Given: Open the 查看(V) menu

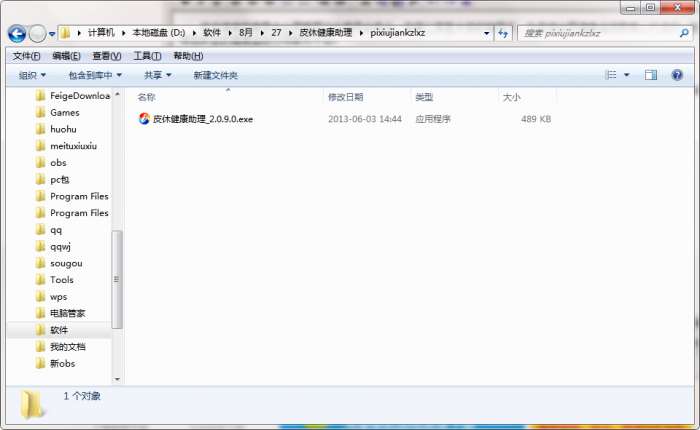Looking at the screenshot, I should [107, 56].
